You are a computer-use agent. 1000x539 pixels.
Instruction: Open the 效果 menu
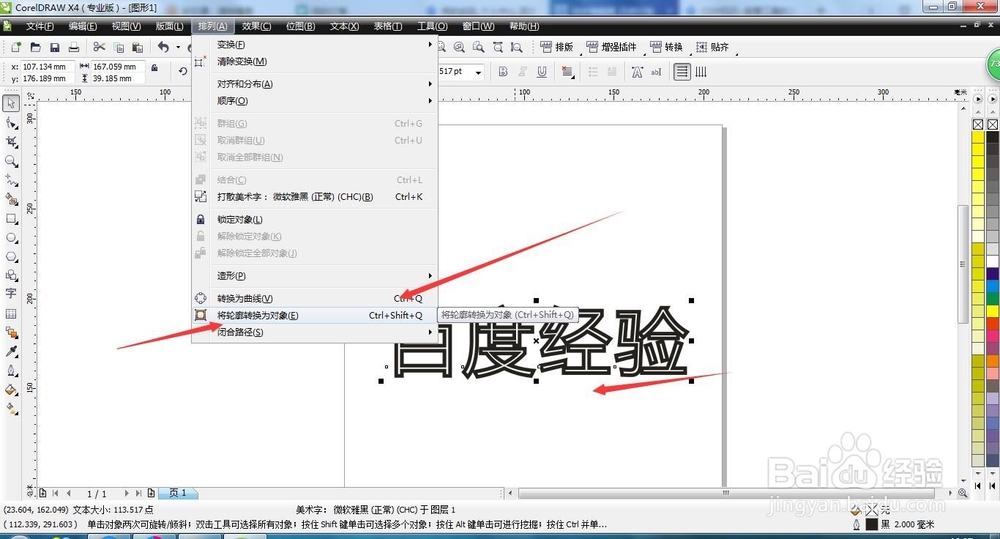pyautogui.click(x=256, y=26)
